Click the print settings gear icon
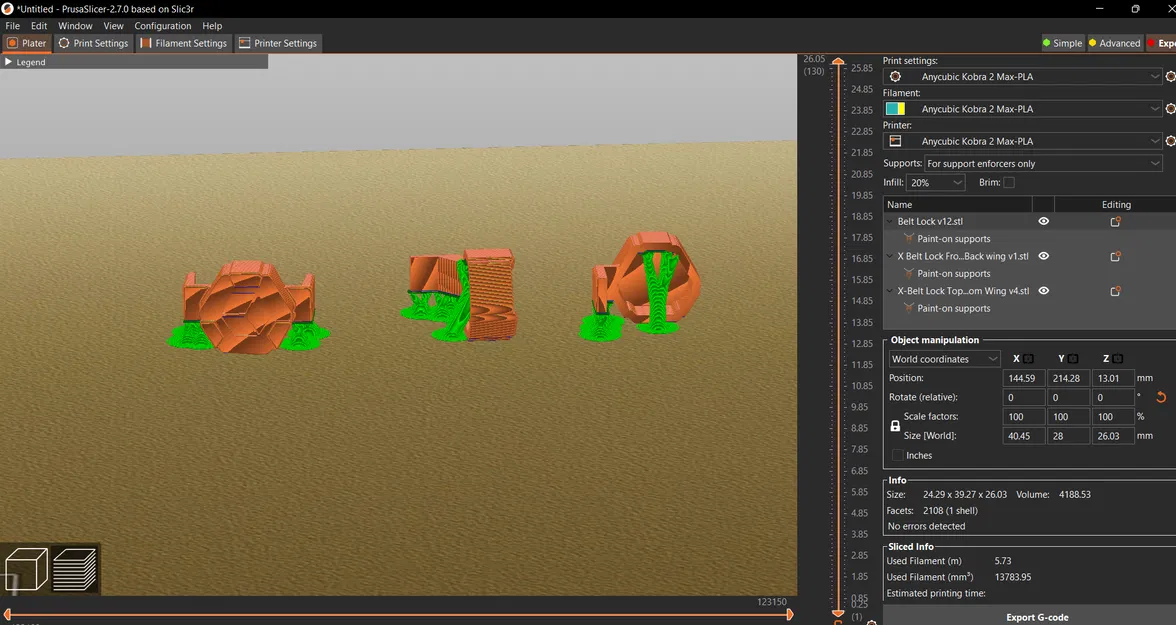 895,77
